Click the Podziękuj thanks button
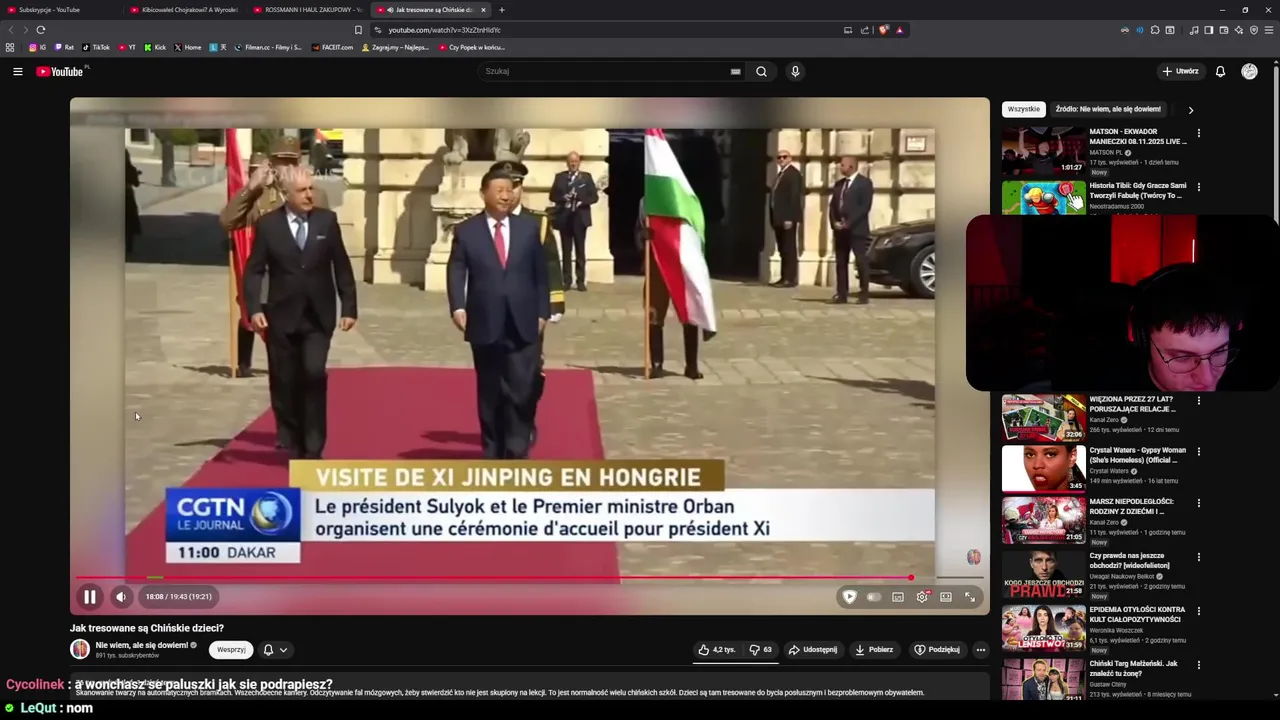 tap(936, 650)
